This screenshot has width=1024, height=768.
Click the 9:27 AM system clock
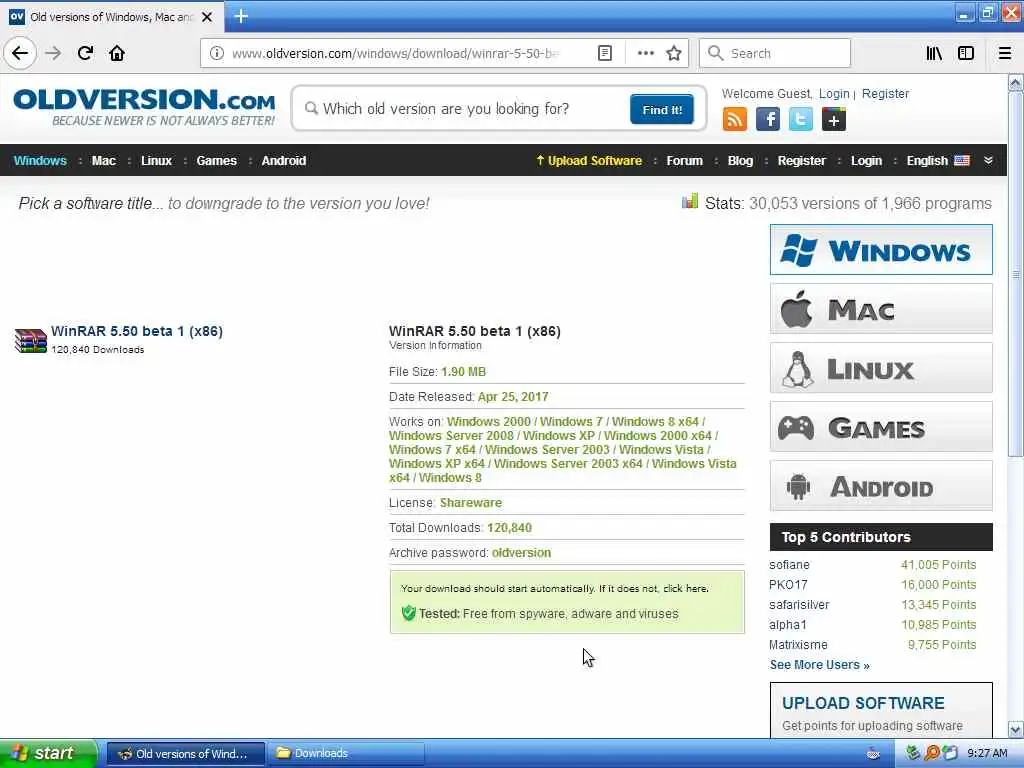coord(987,754)
